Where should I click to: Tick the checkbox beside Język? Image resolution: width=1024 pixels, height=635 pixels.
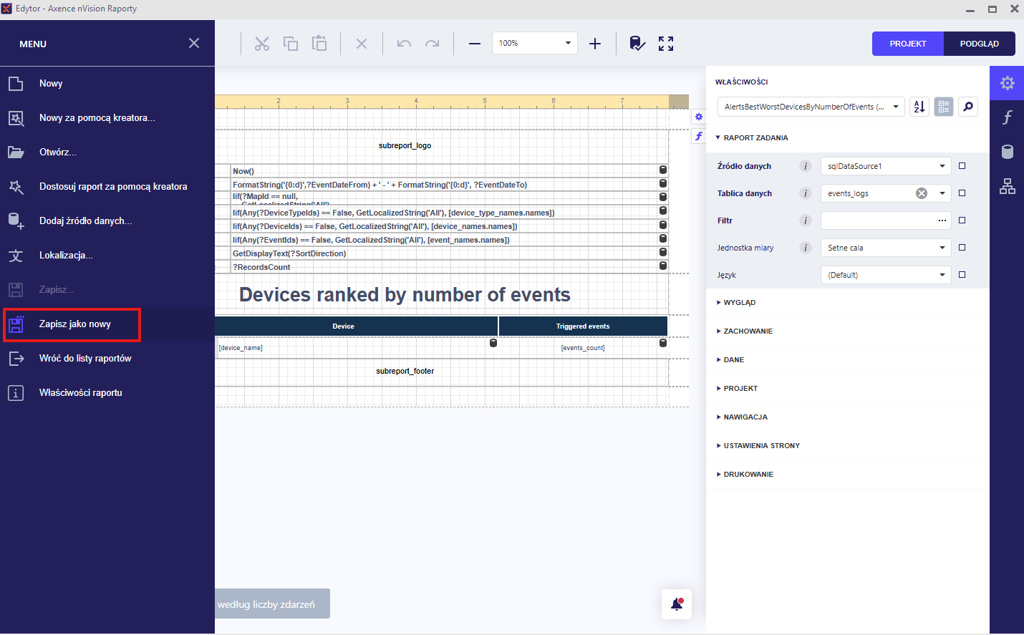(962, 274)
